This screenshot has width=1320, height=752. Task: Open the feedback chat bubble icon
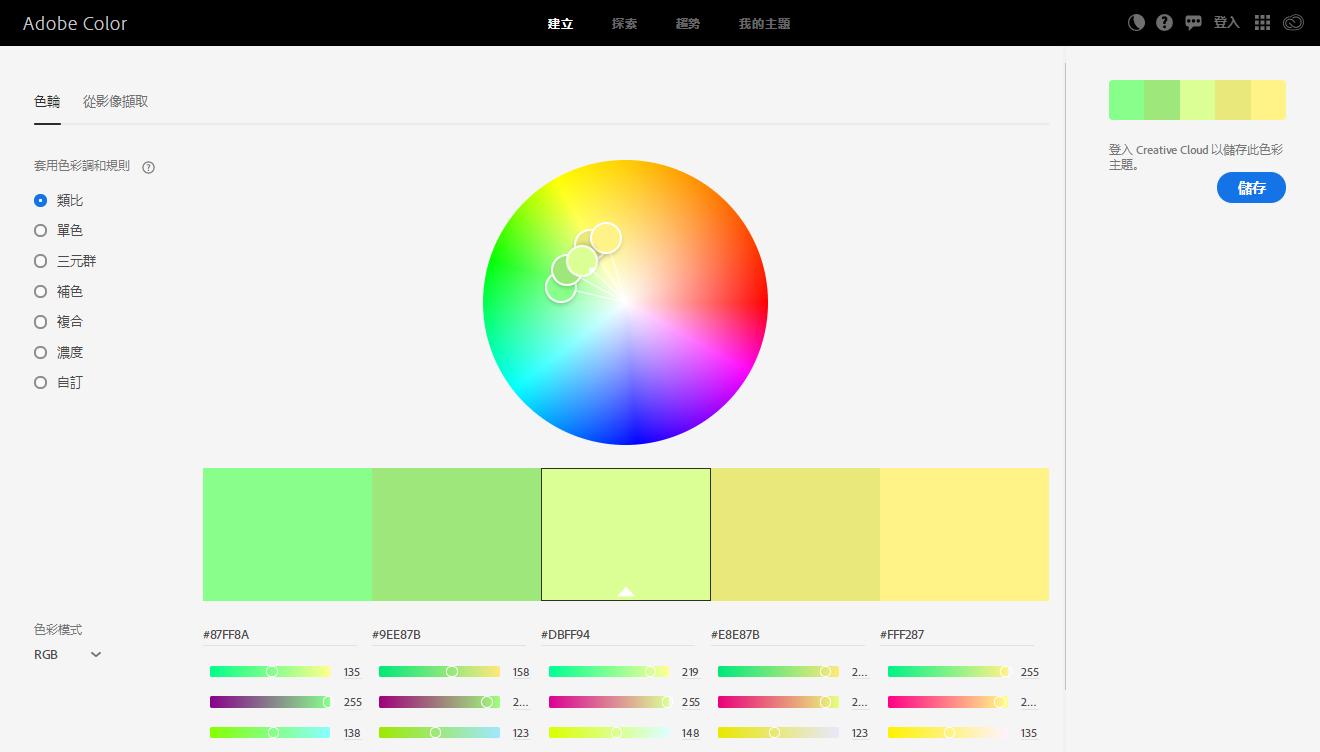(x=1193, y=23)
